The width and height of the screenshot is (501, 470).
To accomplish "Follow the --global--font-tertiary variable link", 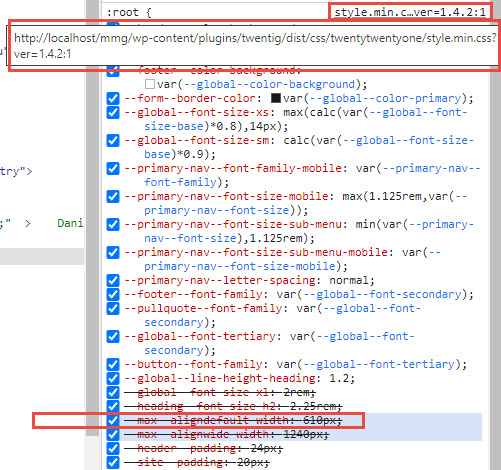I will (385, 364).
